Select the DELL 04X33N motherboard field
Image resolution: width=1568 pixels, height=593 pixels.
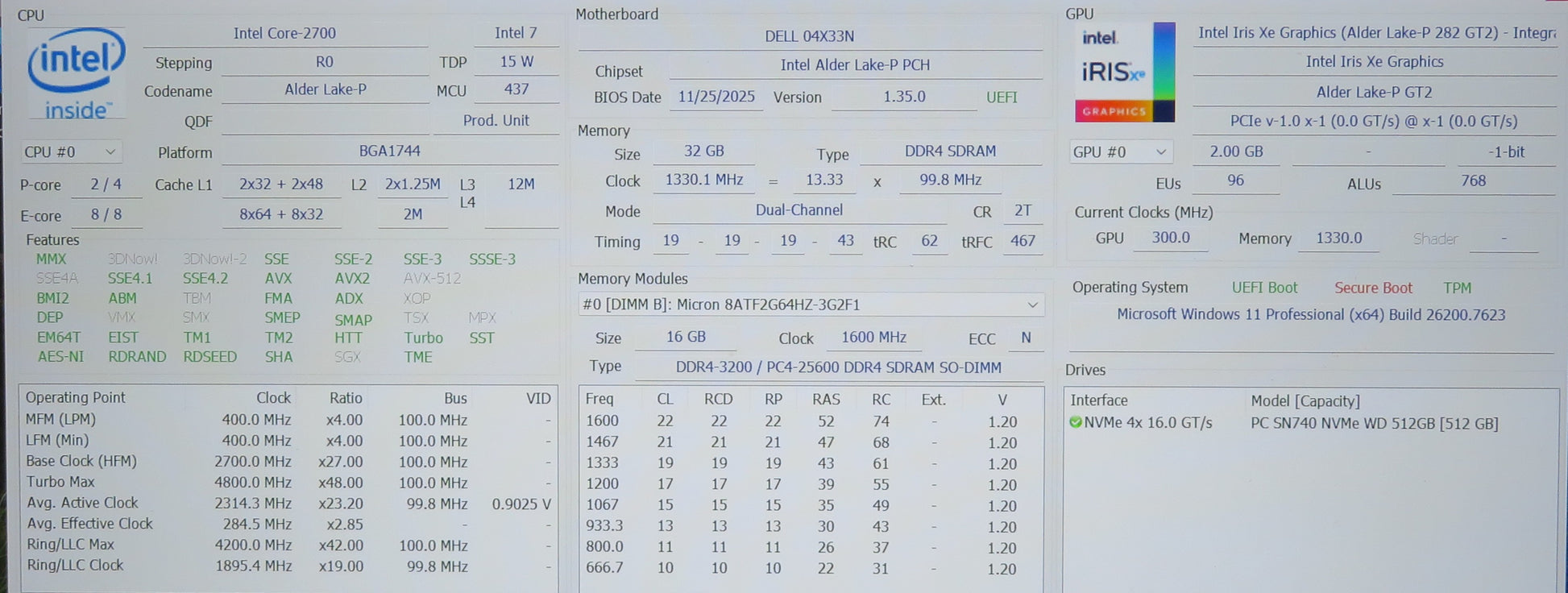click(x=809, y=36)
